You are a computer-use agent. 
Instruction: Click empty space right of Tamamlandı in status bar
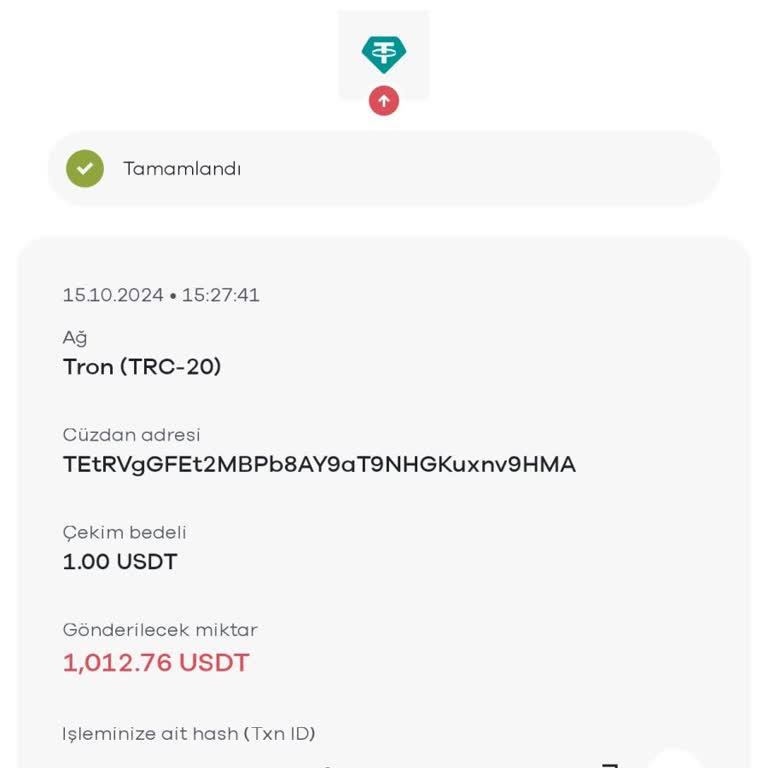coord(480,169)
